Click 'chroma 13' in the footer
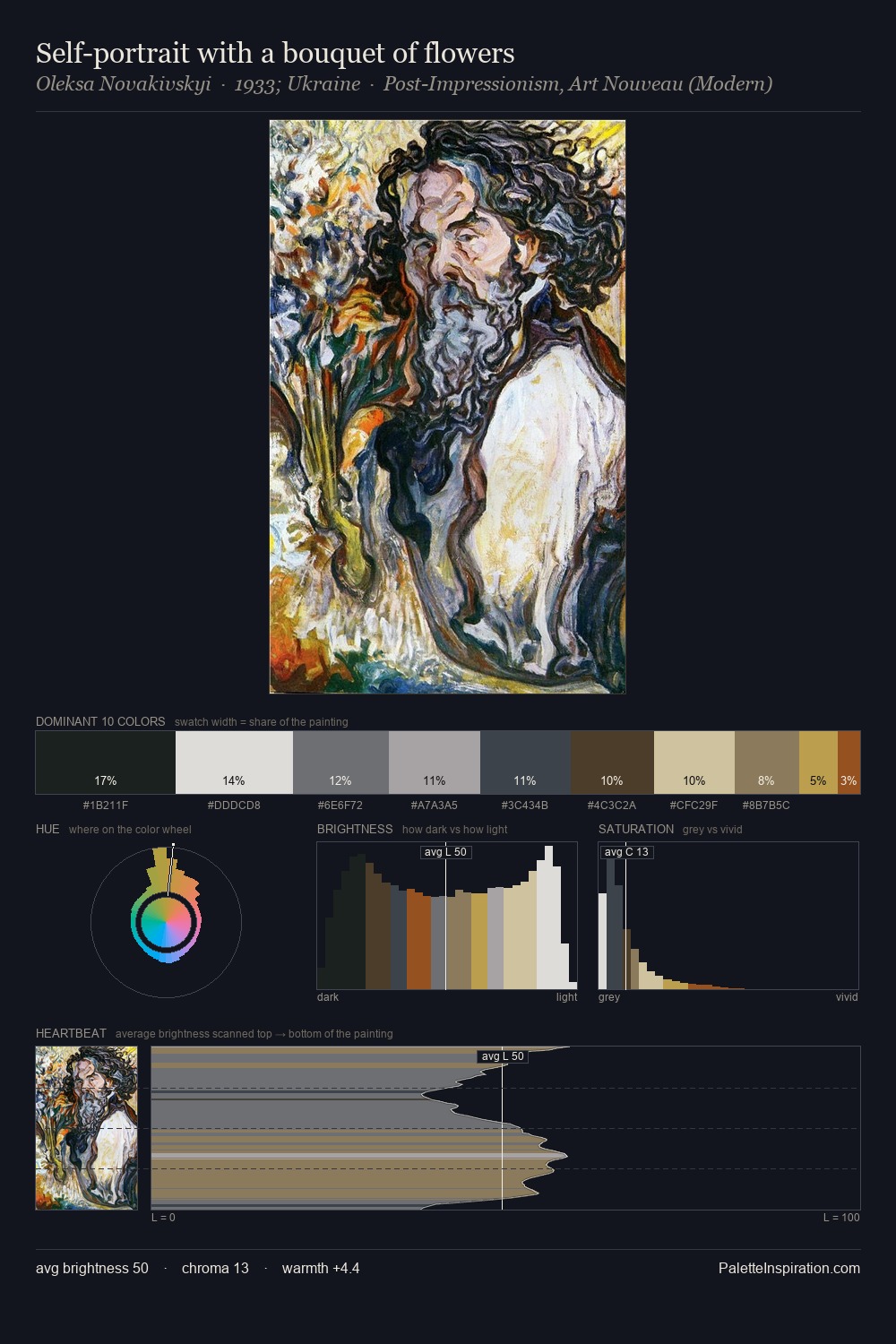The width and height of the screenshot is (896, 1344). (x=215, y=1268)
